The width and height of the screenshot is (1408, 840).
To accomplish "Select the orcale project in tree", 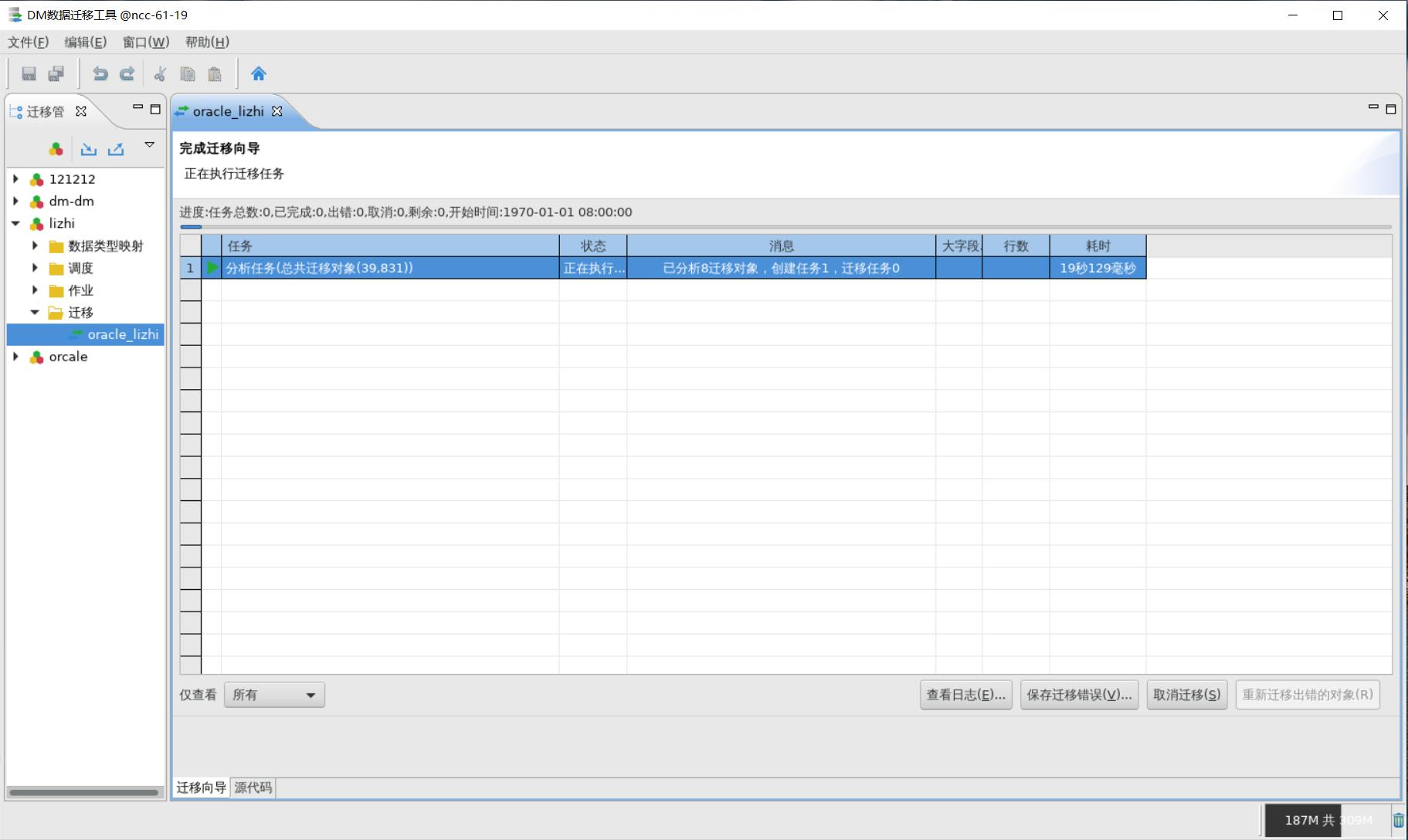I will click(x=68, y=357).
